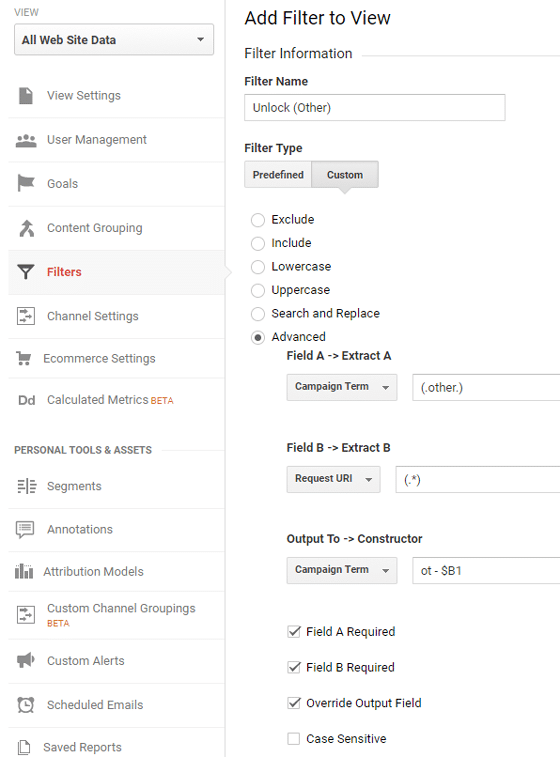Open the Scheduled Emails clock icon
560x757 pixels.
pos(26,705)
